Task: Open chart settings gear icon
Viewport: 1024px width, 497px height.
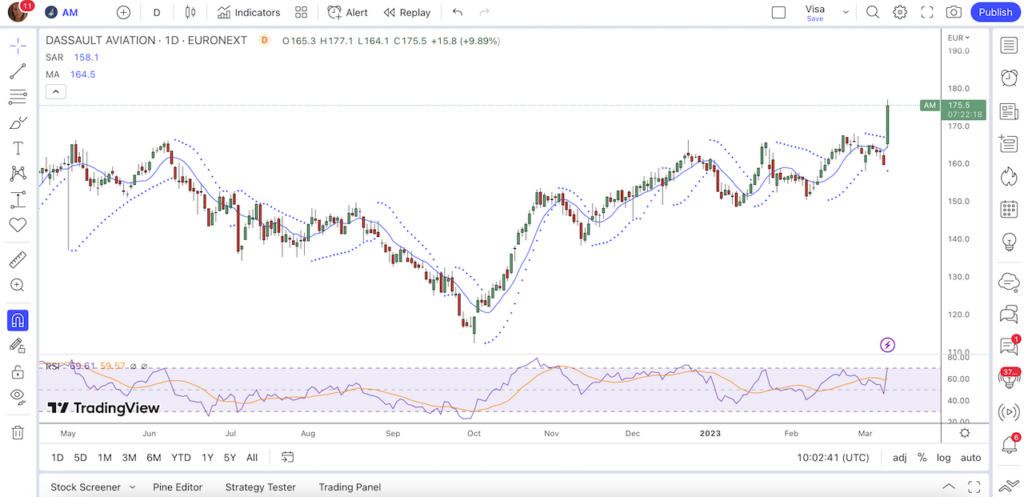Action: (x=900, y=13)
